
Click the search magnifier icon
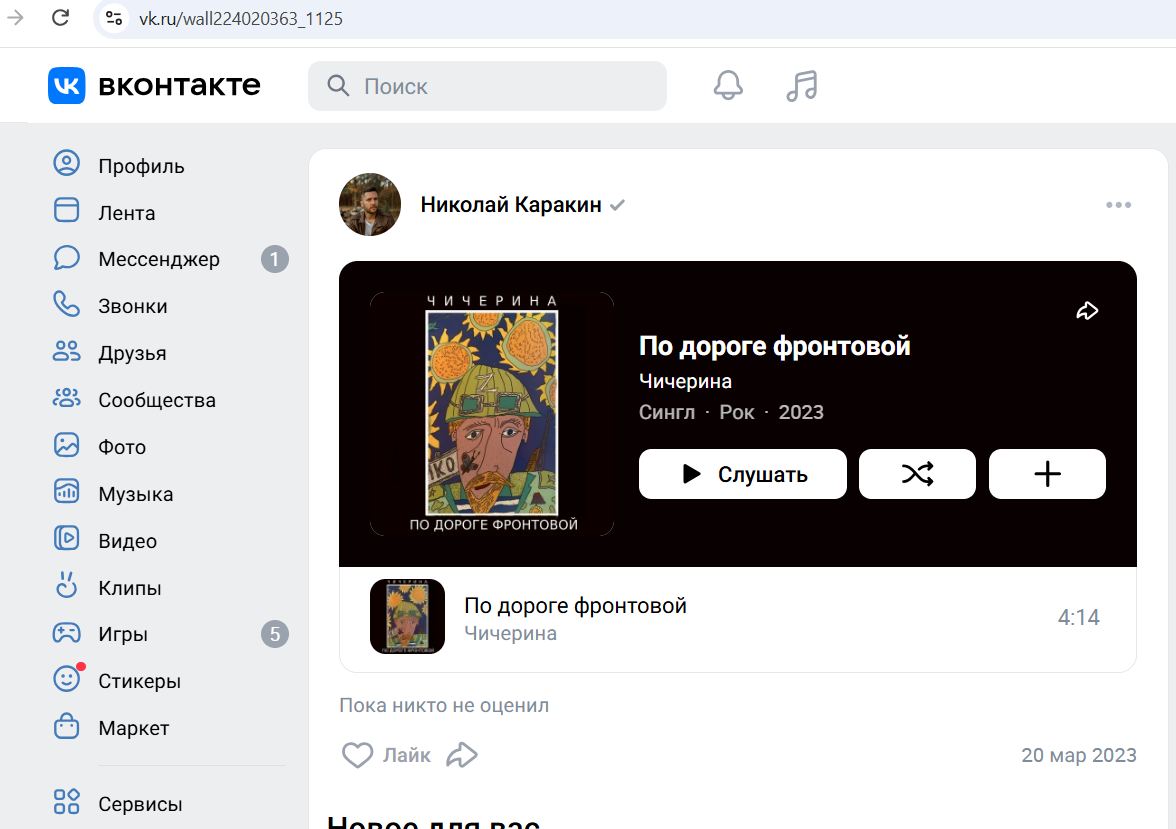pyautogui.click(x=338, y=86)
